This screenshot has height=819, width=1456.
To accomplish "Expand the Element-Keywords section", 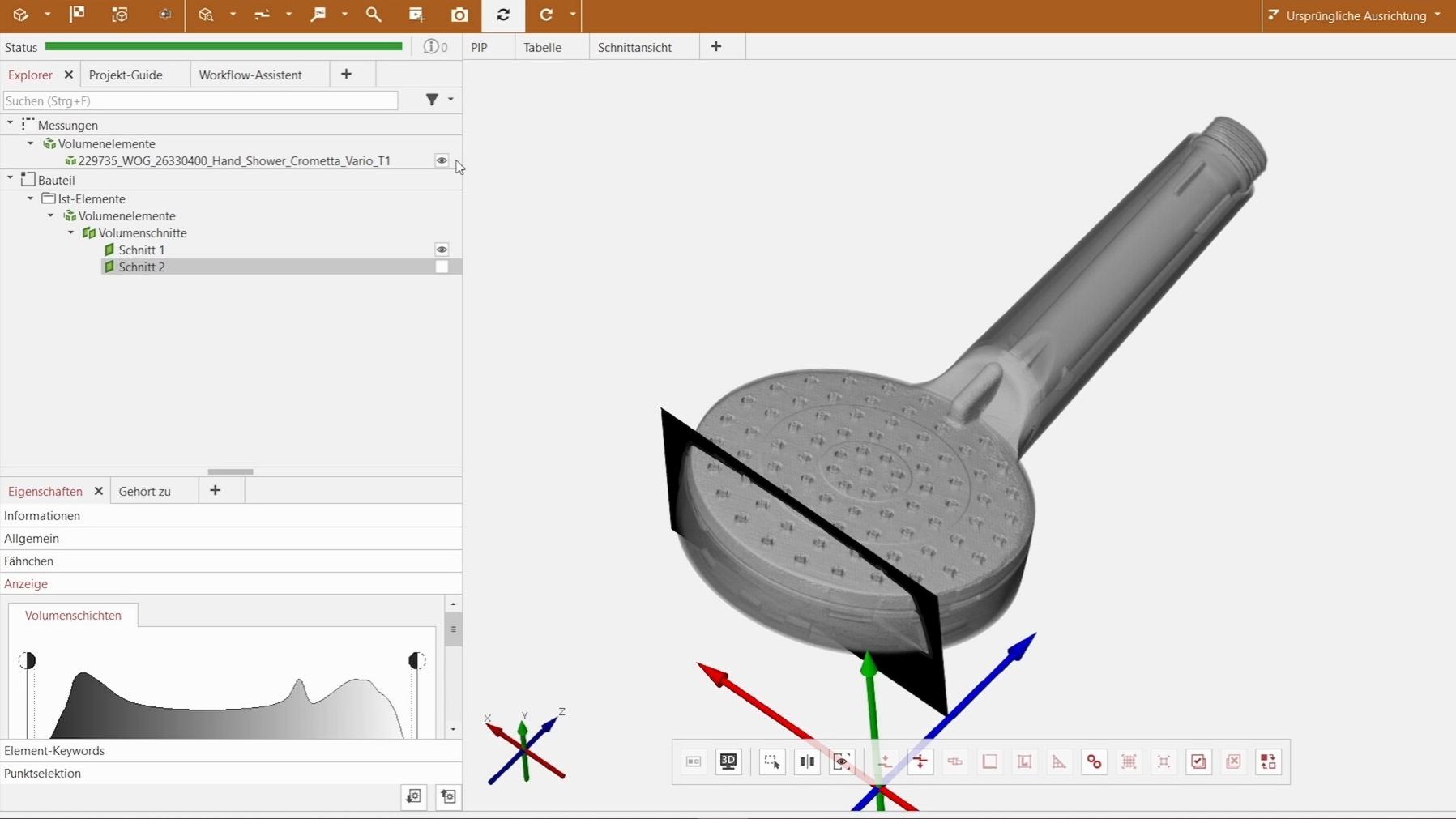I will click(x=231, y=750).
